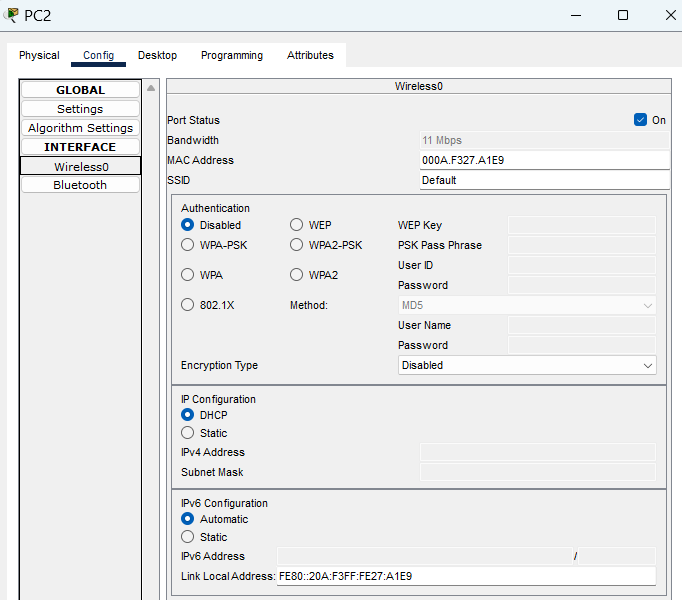The width and height of the screenshot is (682, 600).
Task: Select the Wireless0 interface button
Action: pyautogui.click(x=80, y=166)
